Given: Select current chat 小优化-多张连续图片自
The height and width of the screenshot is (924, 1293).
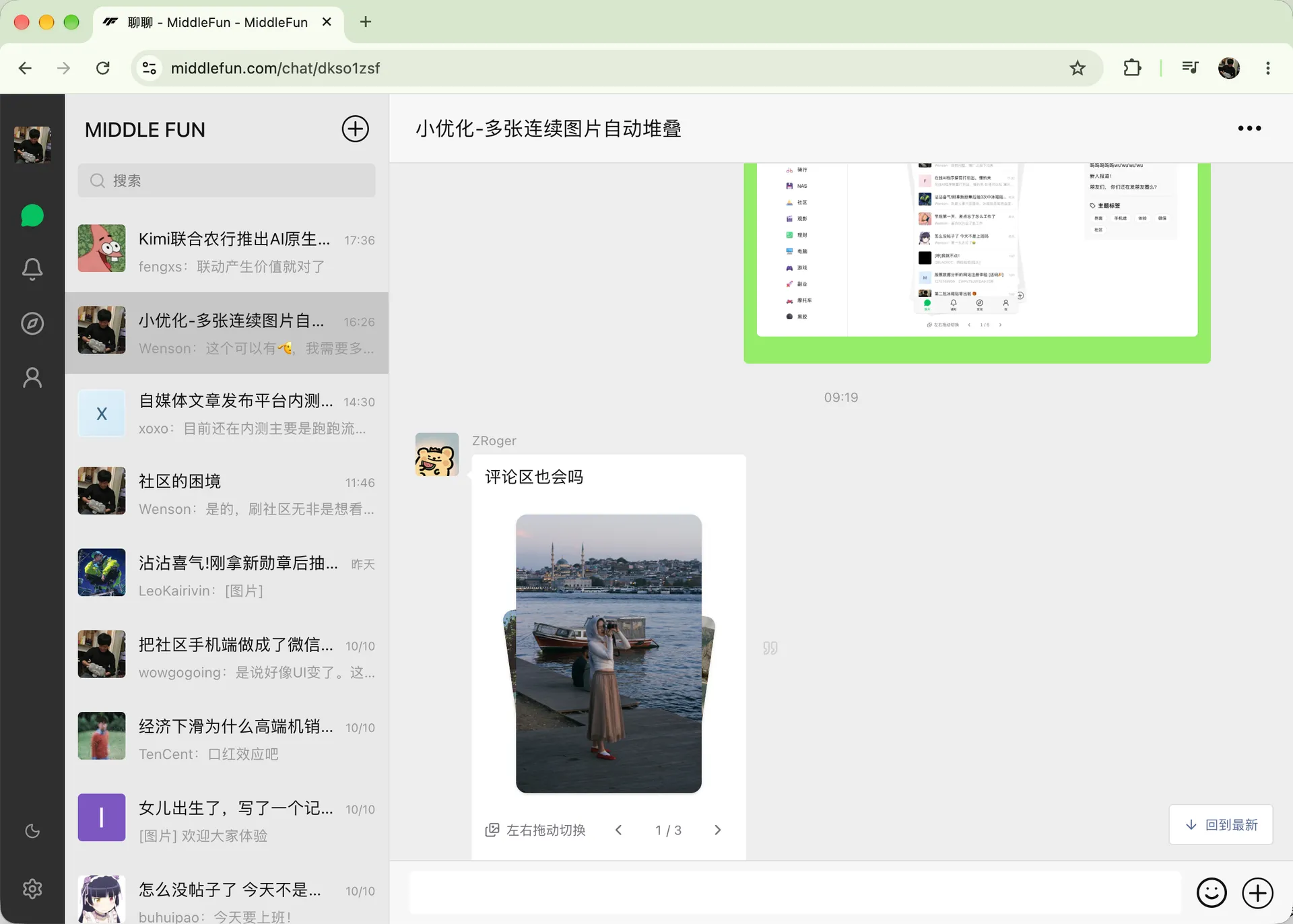Looking at the screenshot, I should [x=226, y=333].
